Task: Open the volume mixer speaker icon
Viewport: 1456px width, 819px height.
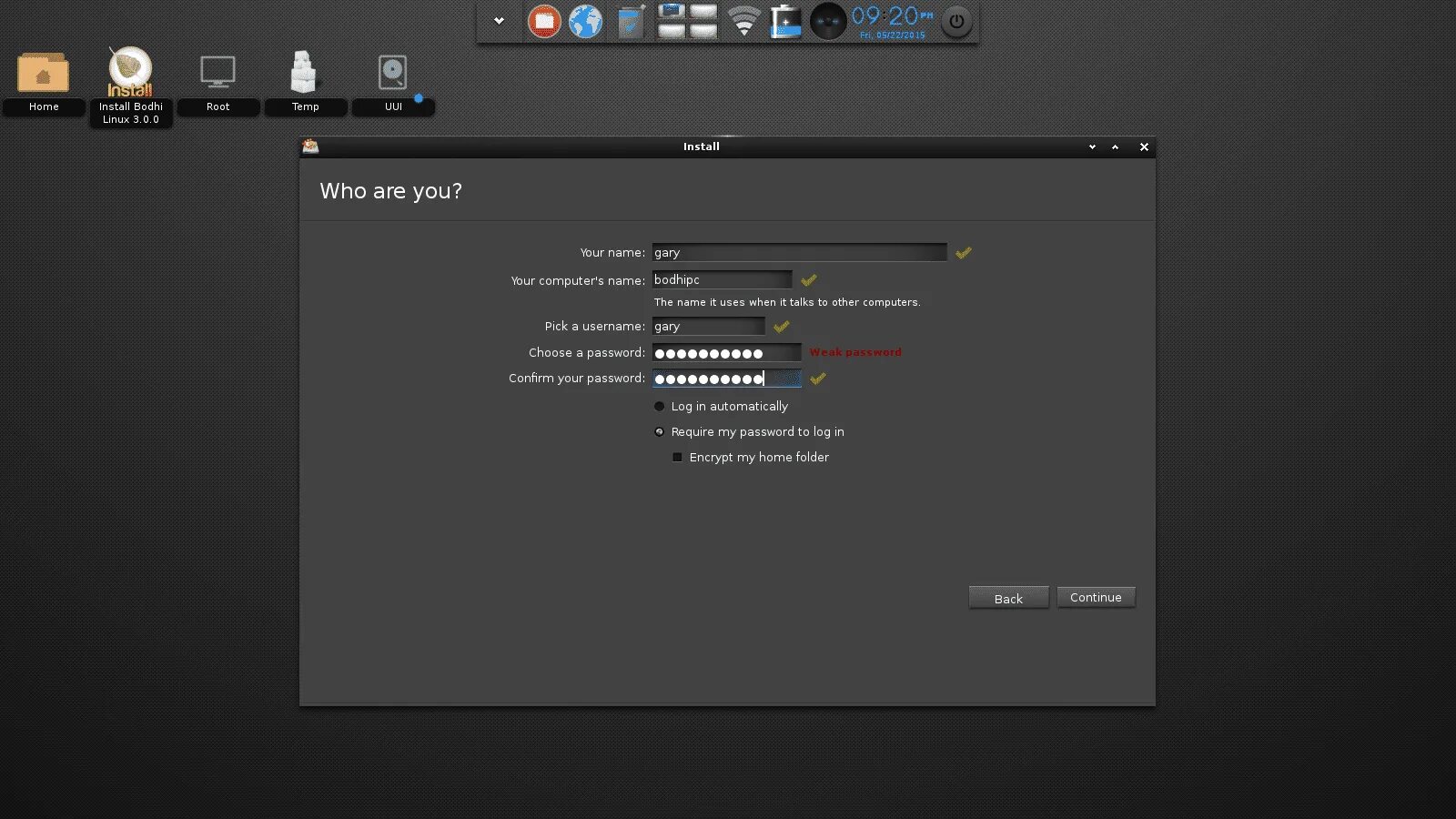Action: [828, 21]
